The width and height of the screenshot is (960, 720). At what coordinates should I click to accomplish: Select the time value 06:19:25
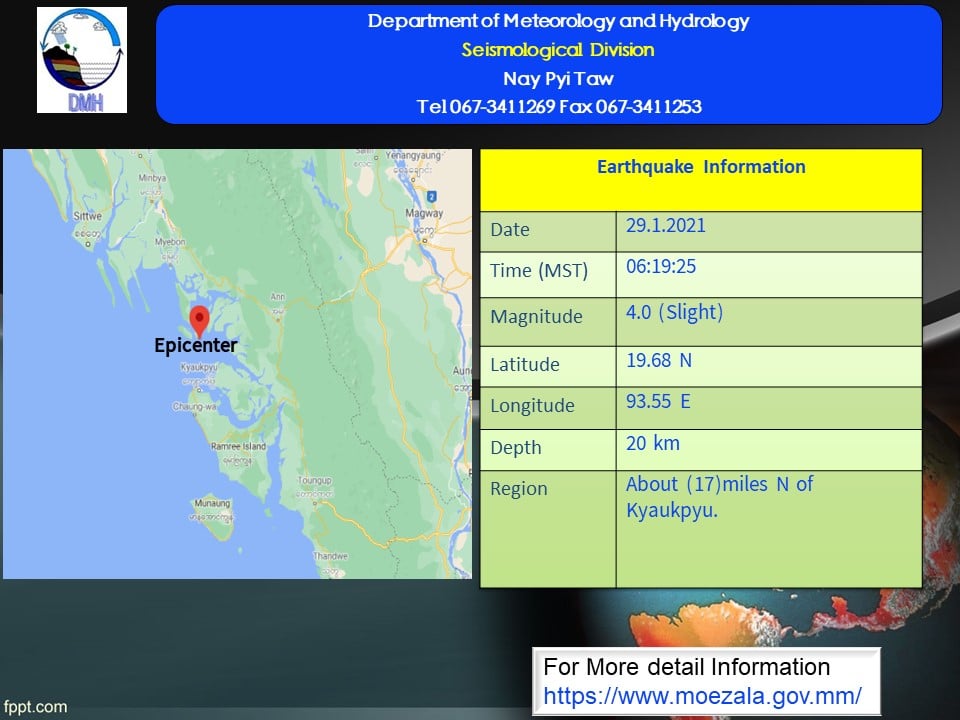pyautogui.click(x=661, y=266)
